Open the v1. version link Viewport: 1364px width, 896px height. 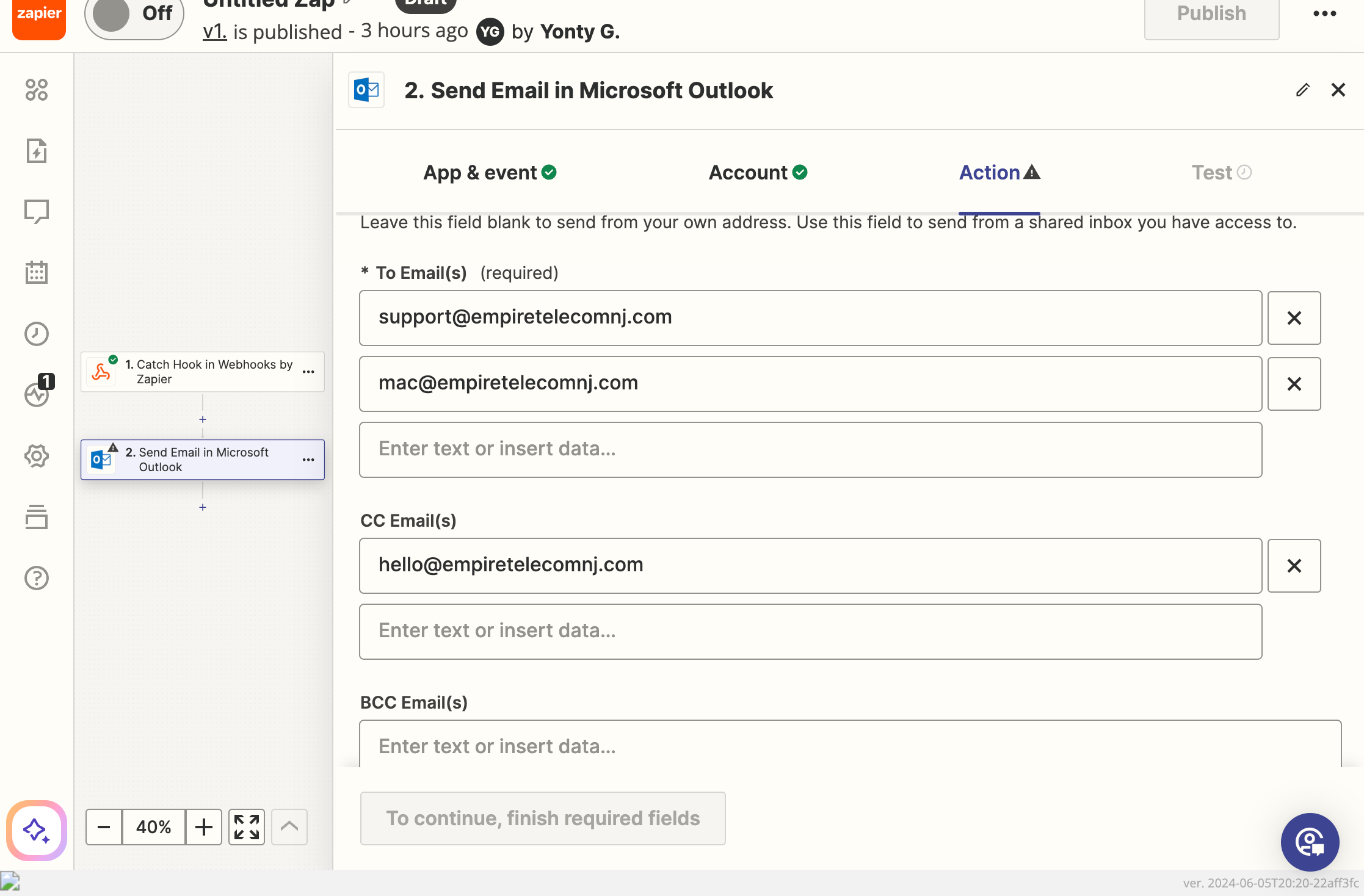(214, 31)
